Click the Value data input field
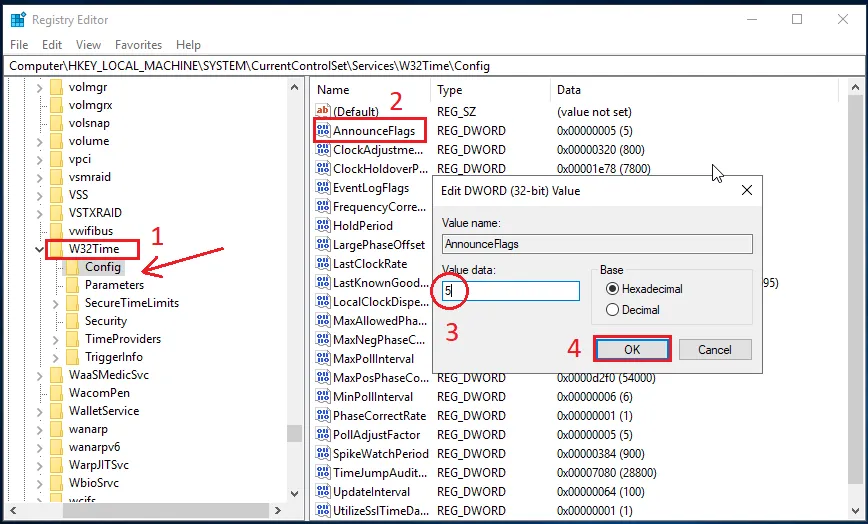The image size is (868, 524). point(510,290)
